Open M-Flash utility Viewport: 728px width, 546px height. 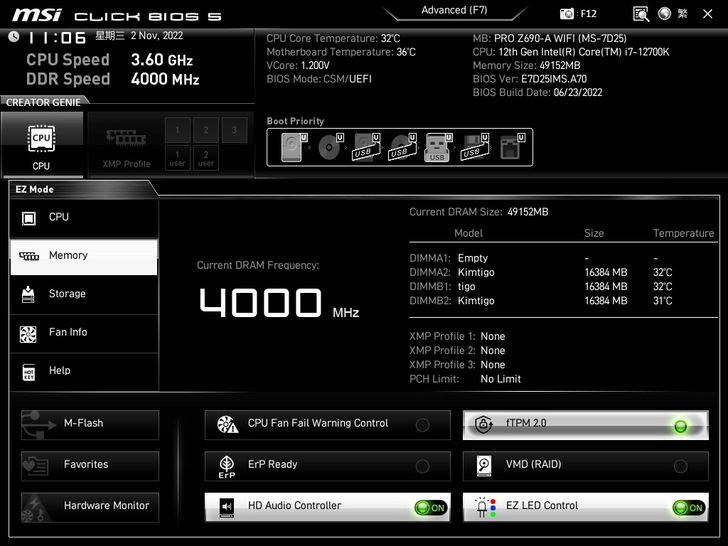pos(90,424)
